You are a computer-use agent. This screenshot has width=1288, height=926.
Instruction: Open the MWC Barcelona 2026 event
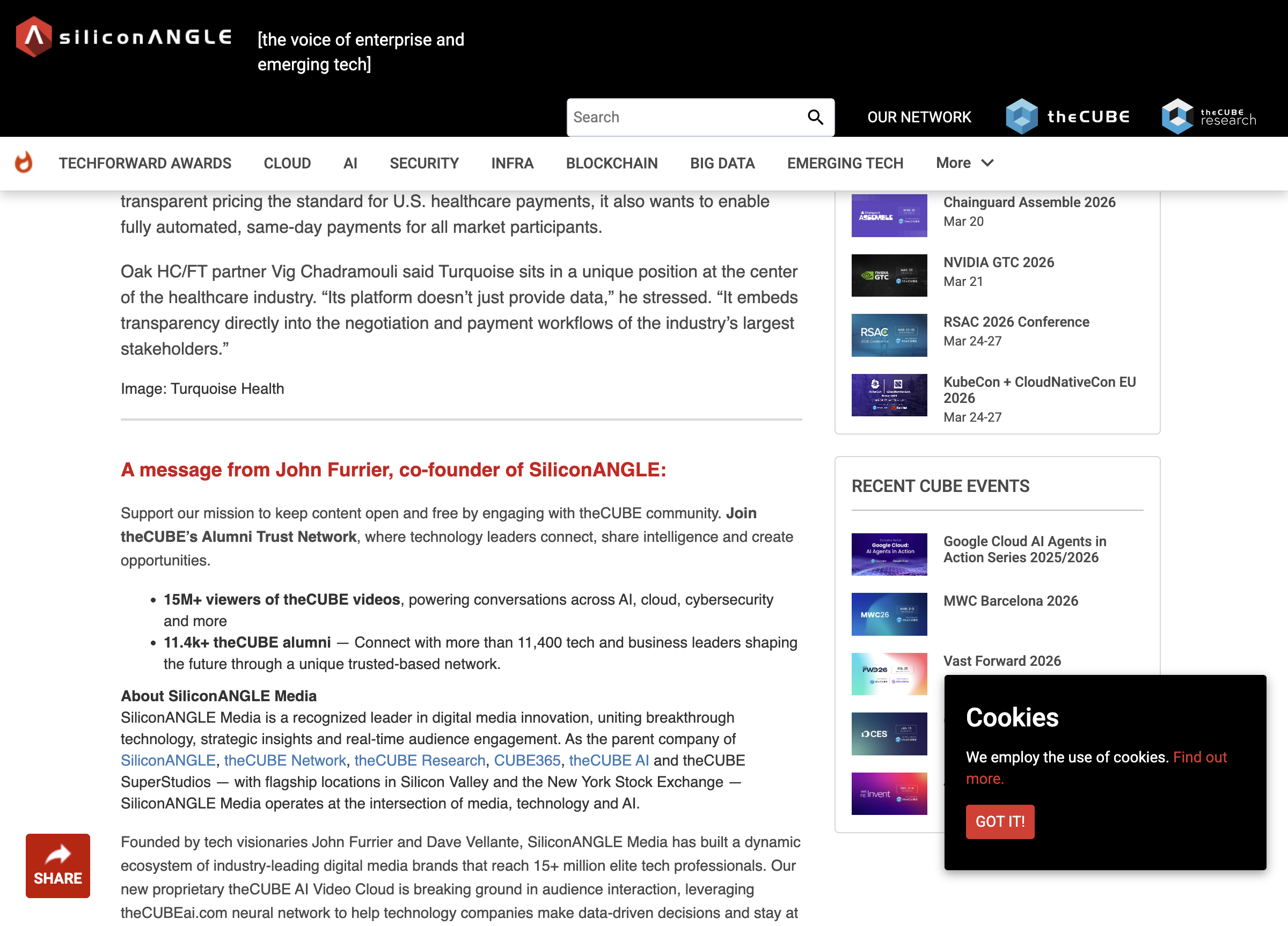1011,601
